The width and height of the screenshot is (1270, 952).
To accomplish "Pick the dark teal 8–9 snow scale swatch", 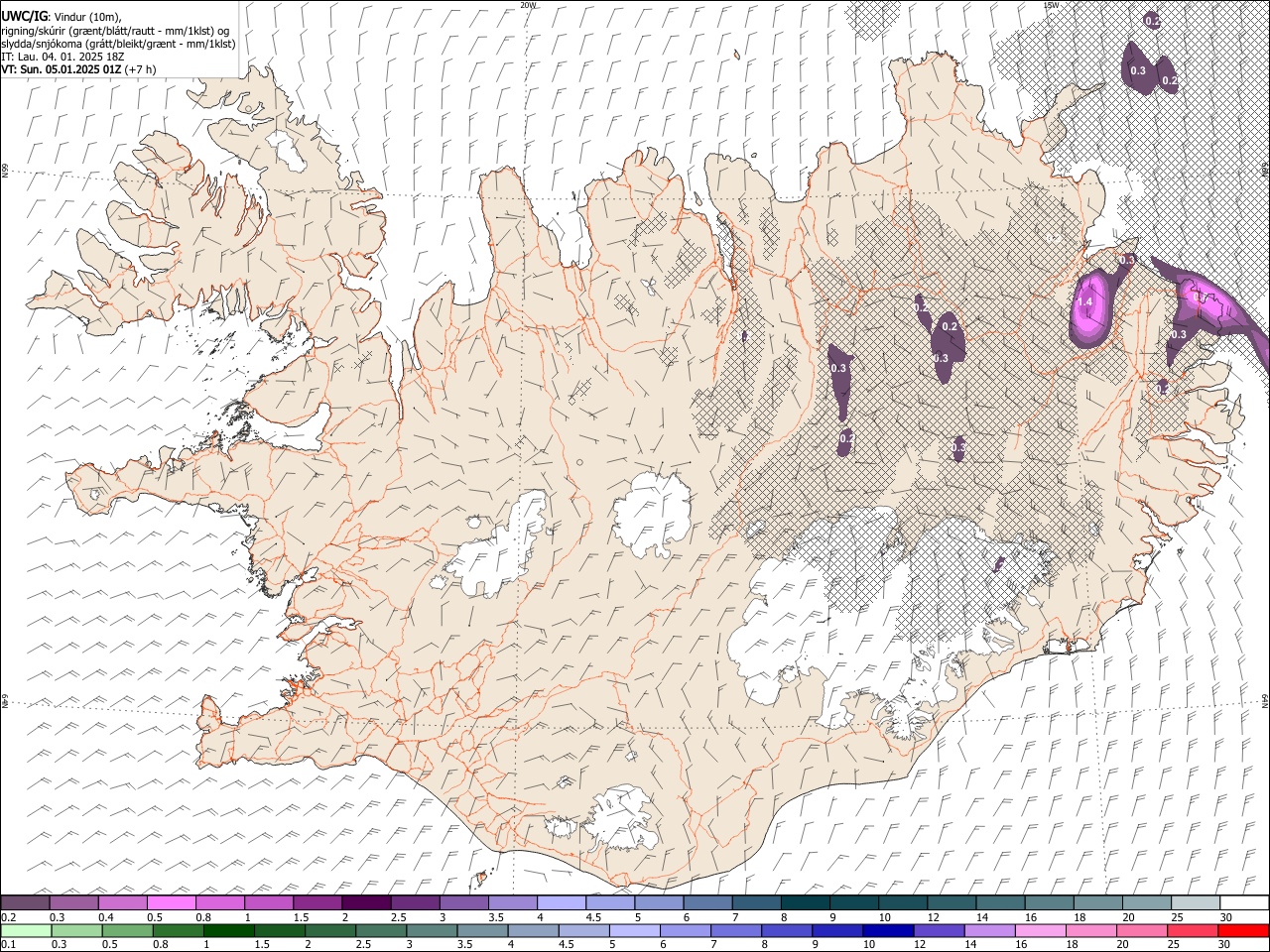I will pos(806,902).
